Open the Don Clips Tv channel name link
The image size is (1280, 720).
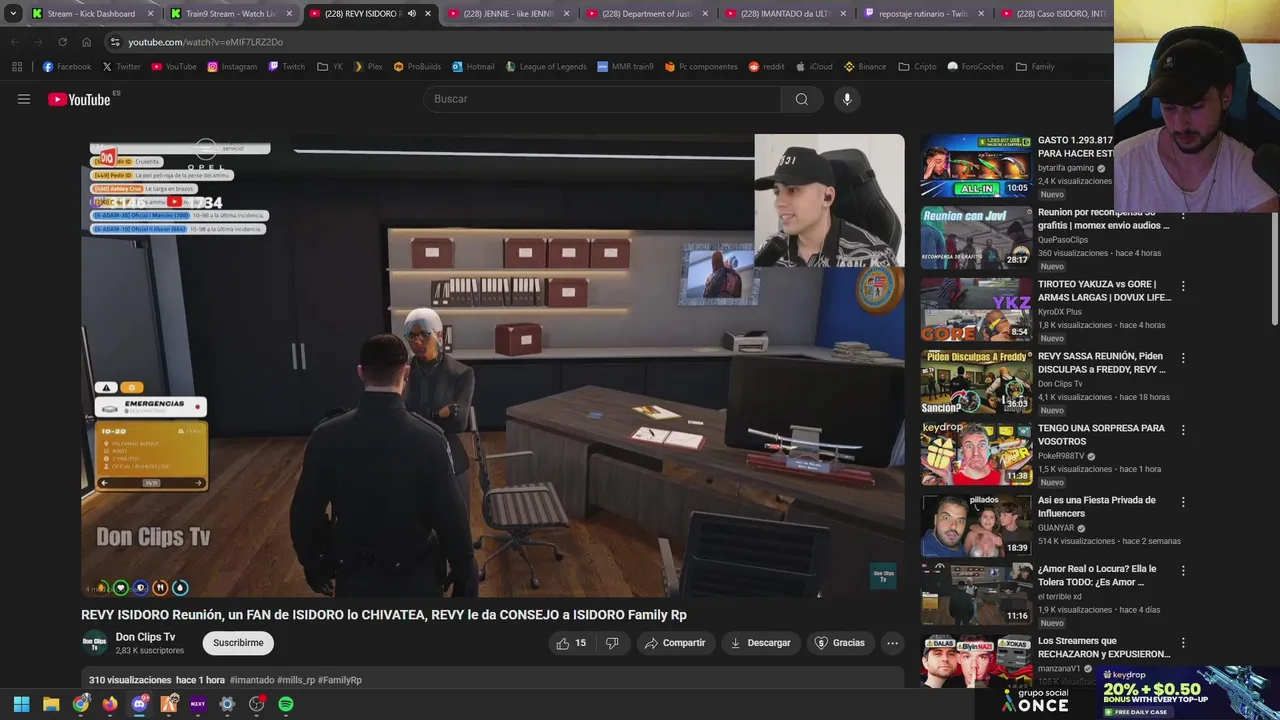tap(145, 637)
